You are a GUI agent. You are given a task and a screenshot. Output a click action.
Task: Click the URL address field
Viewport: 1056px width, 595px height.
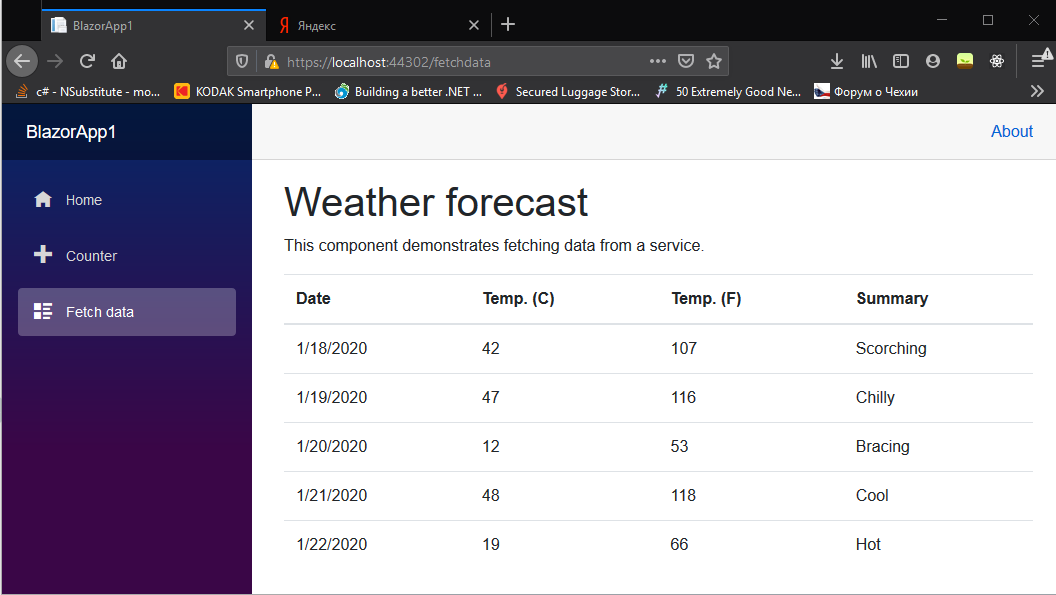(x=450, y=62)
